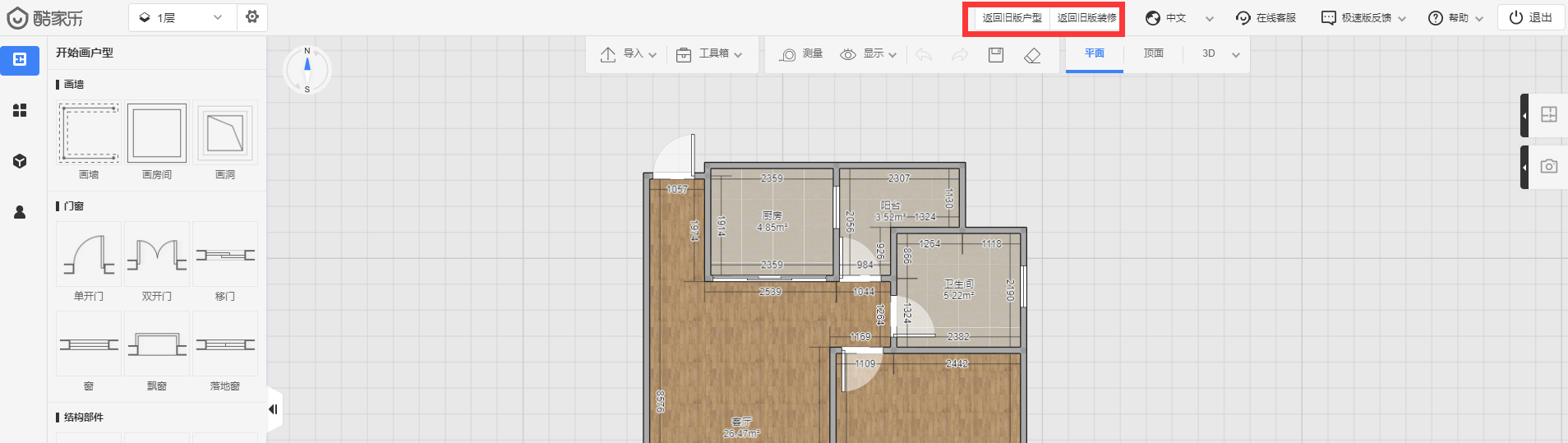The width and height of the screenshot is (1568, 443).
Task: Expand the 极速版反馈 feedback menu
Action: coord(1363,18)
